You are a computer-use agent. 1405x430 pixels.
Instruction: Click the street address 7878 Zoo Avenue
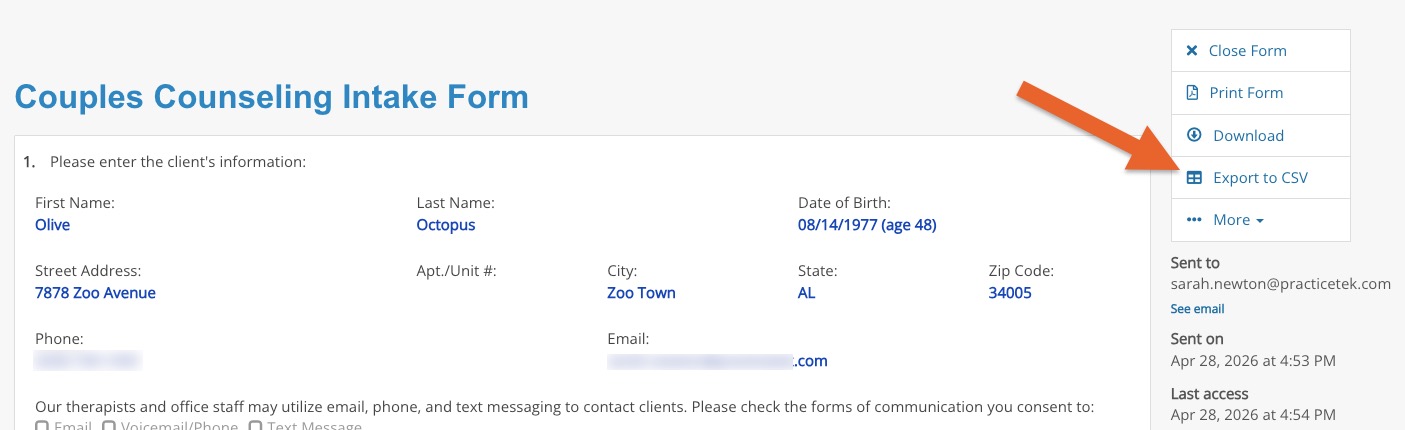point(95,293)
